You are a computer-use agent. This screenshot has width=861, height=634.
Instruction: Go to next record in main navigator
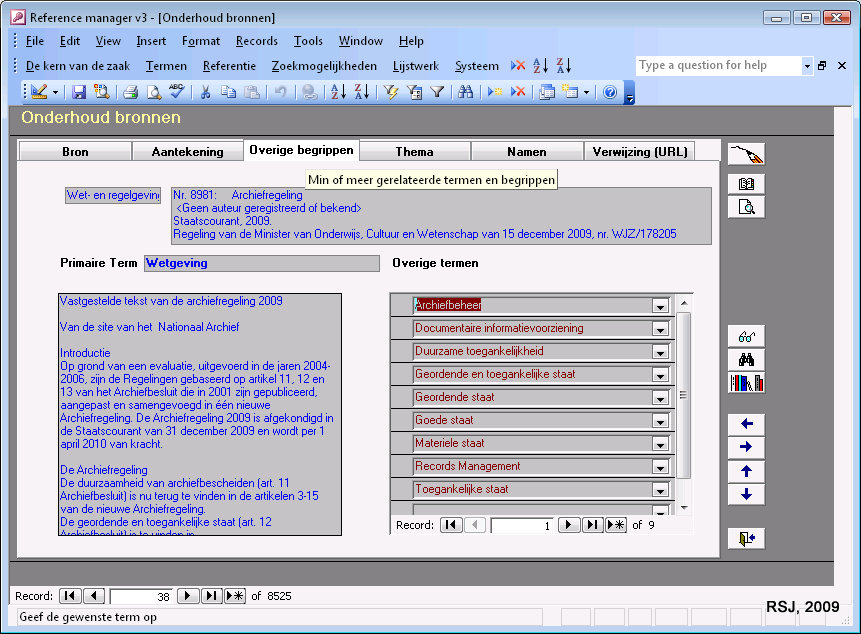tap(187, 596)
